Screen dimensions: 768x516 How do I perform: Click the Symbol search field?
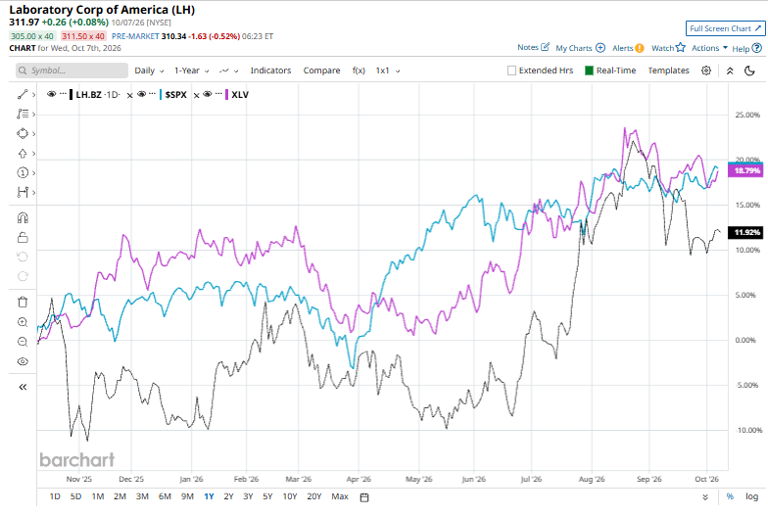[x=72, y=70]
